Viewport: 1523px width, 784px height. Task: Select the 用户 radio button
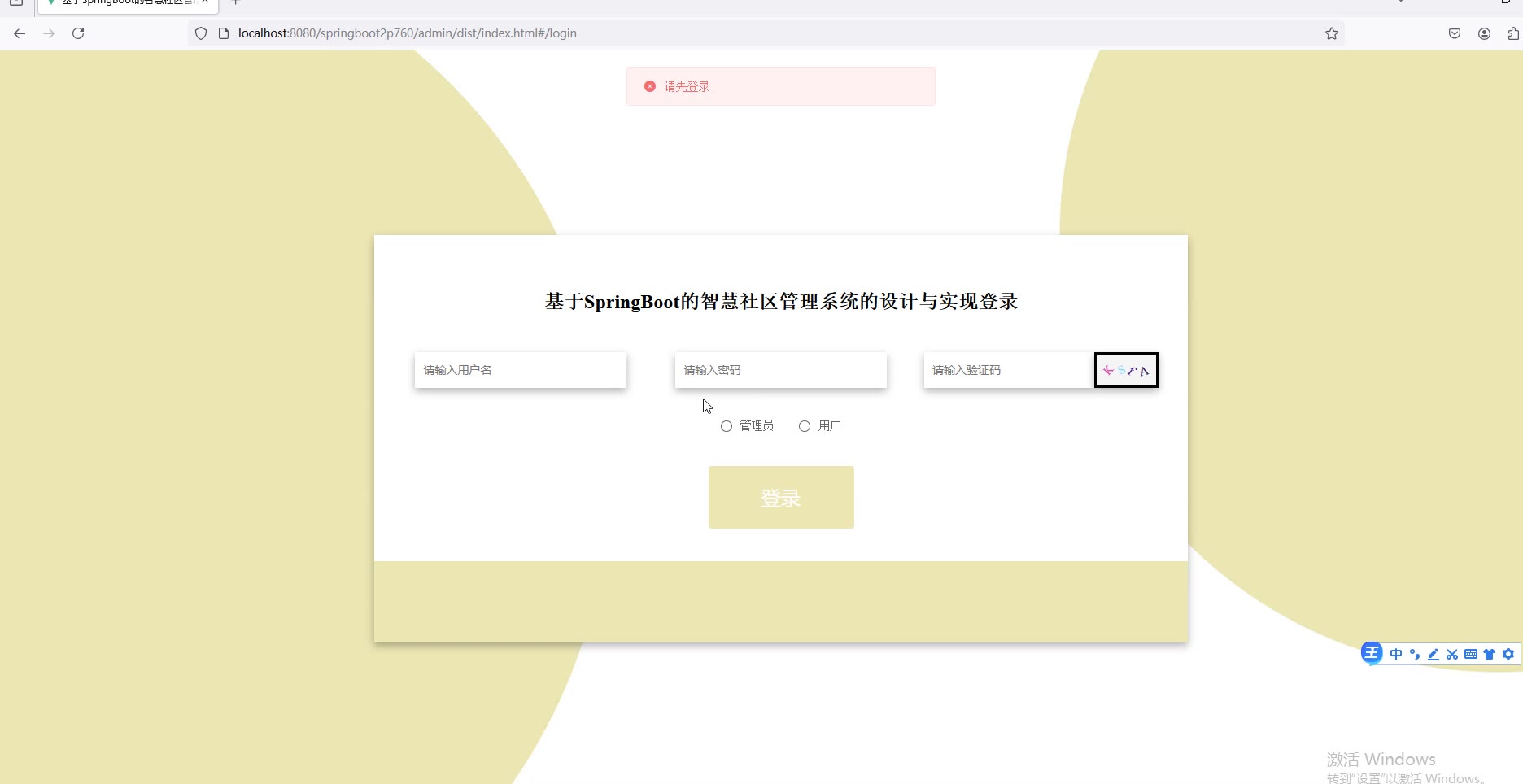click(805, 426)
